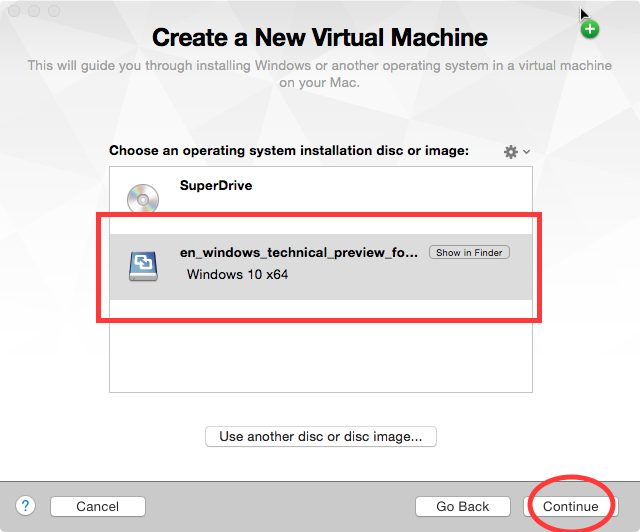This screenshot has width=640, height=532.
Task: Click Show in Finder for Windows image
Action: 469,252
